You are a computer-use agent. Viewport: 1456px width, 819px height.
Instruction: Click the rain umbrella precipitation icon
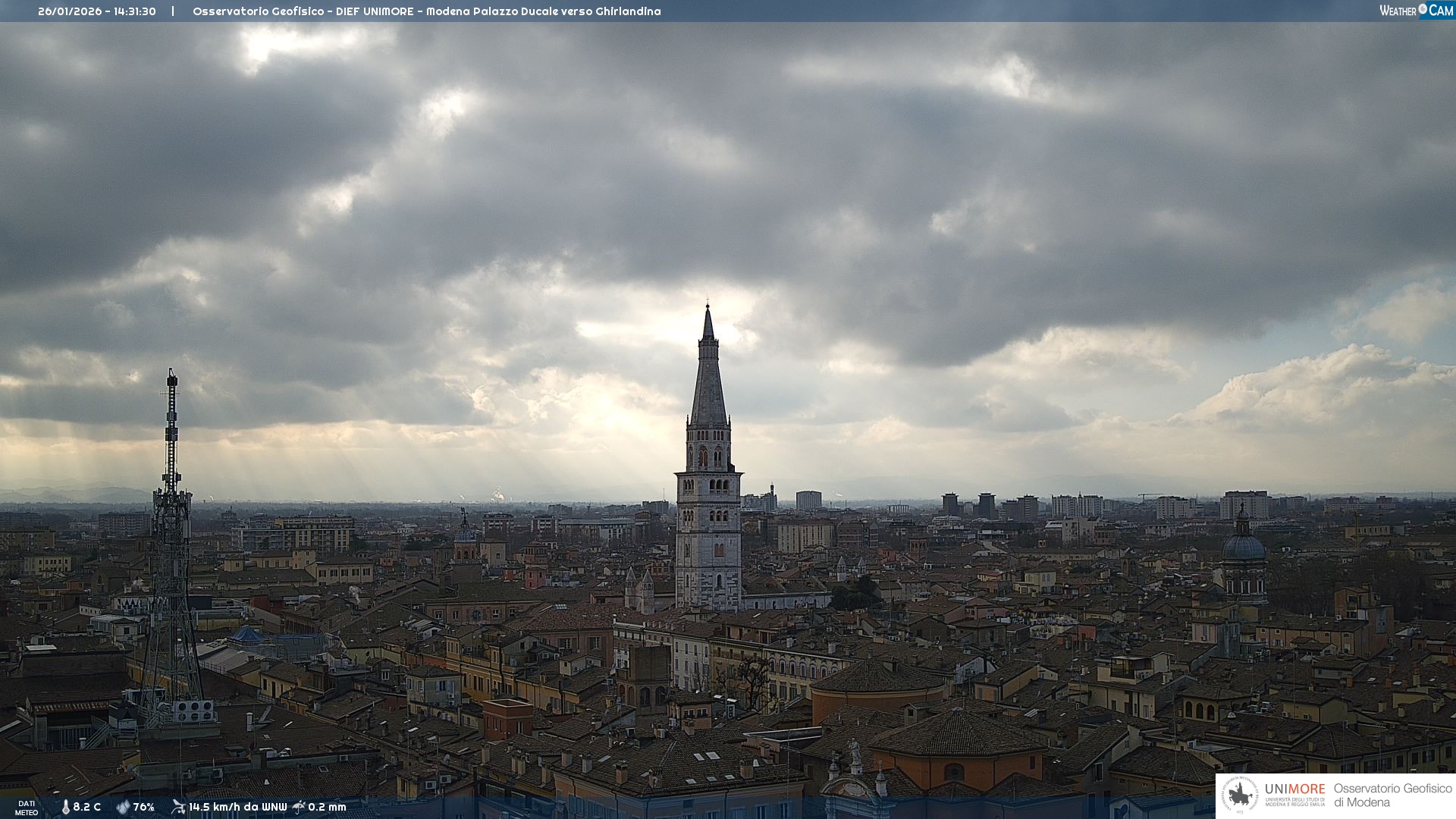click(299, 807)
